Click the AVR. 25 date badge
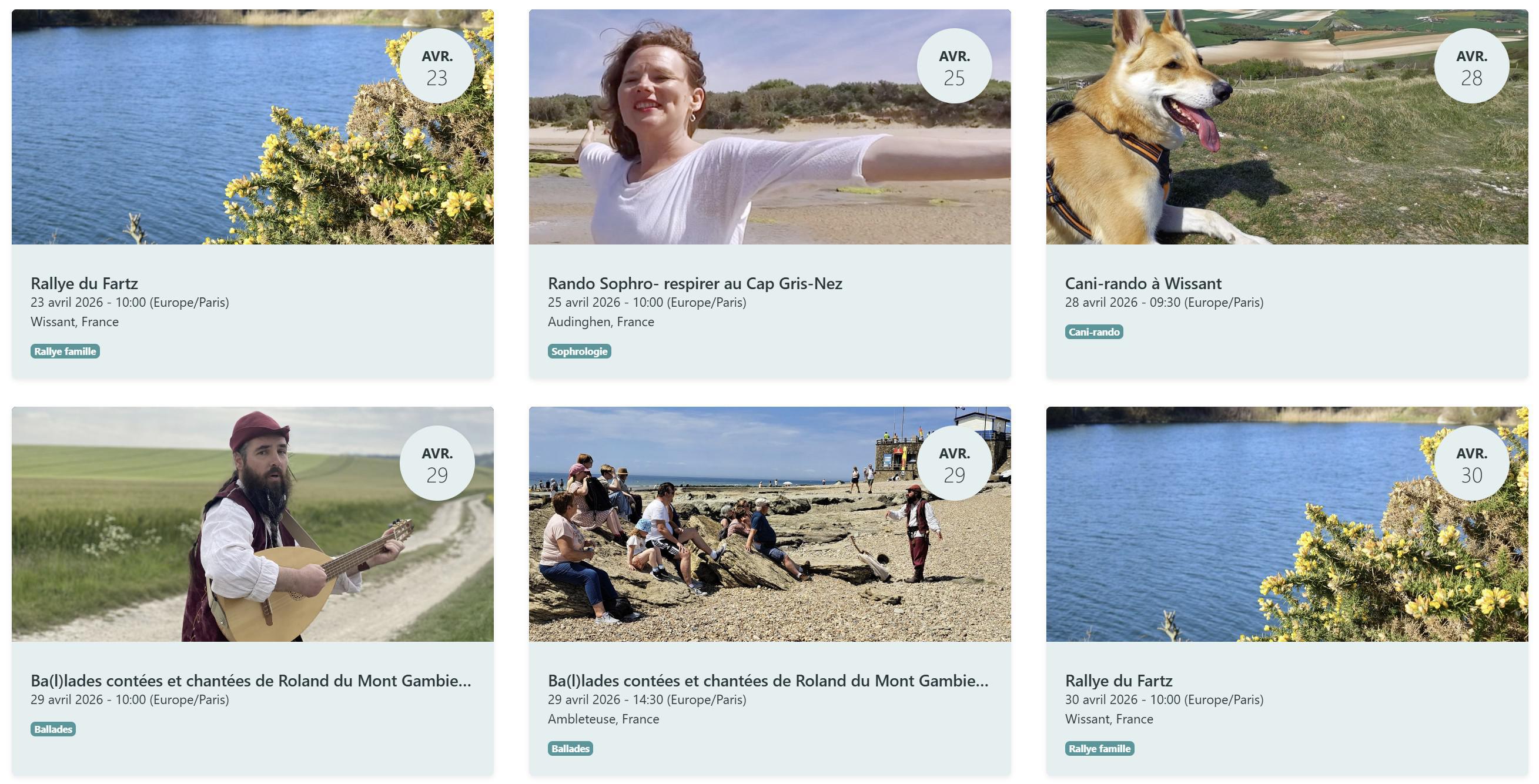Screen dimensions: 1539x784 [x=954, y=66]
